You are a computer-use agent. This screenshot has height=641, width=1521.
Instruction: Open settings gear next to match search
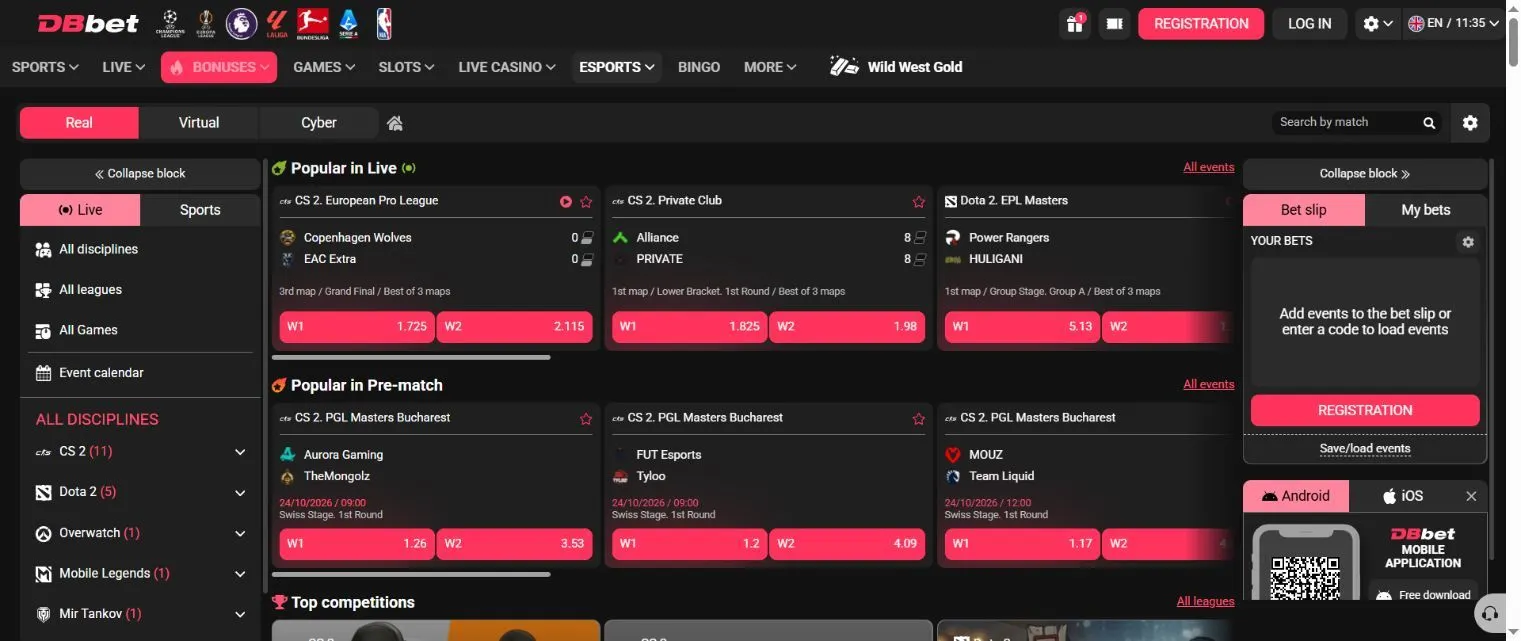1470,123
